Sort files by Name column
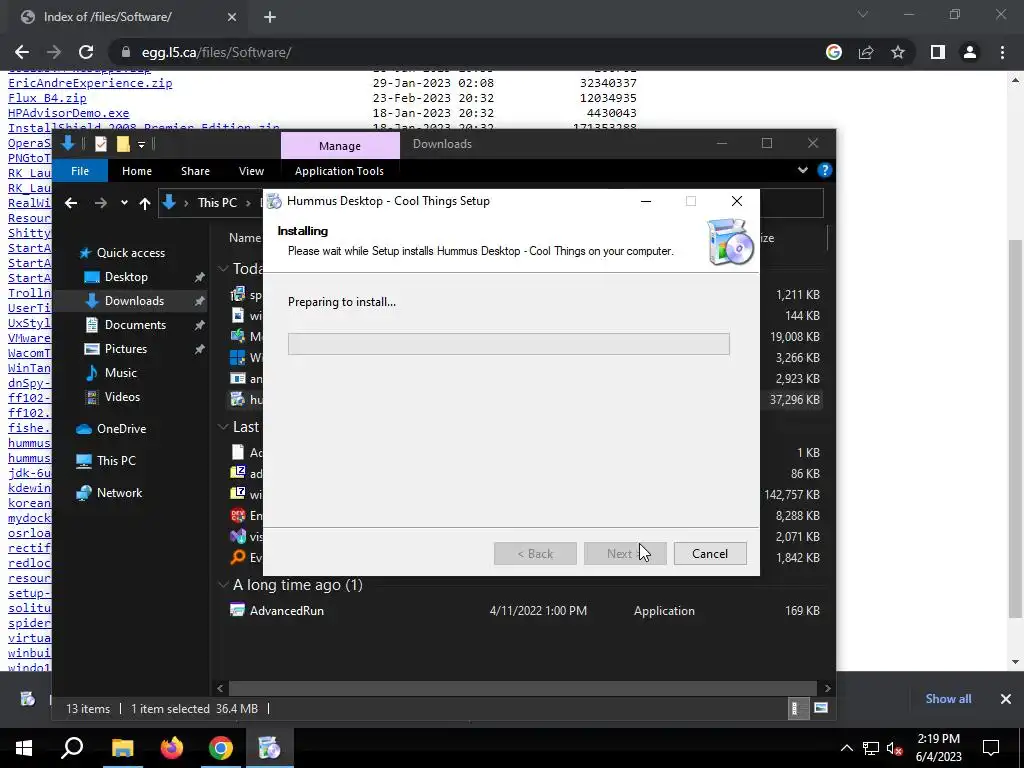This screenshot has height=768, width=1024. (x=245, y=238)
